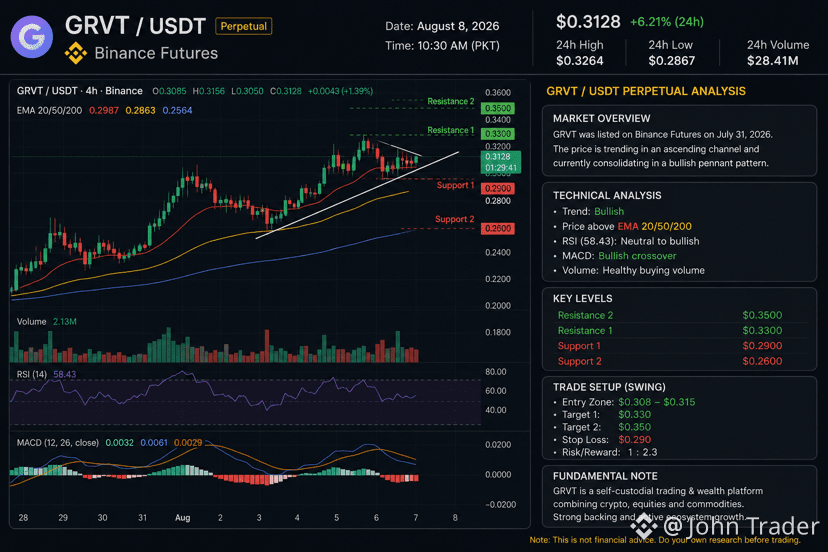Click the Resistance 1 line label on chart
The image size is (828, 552).
pos(450,130)
